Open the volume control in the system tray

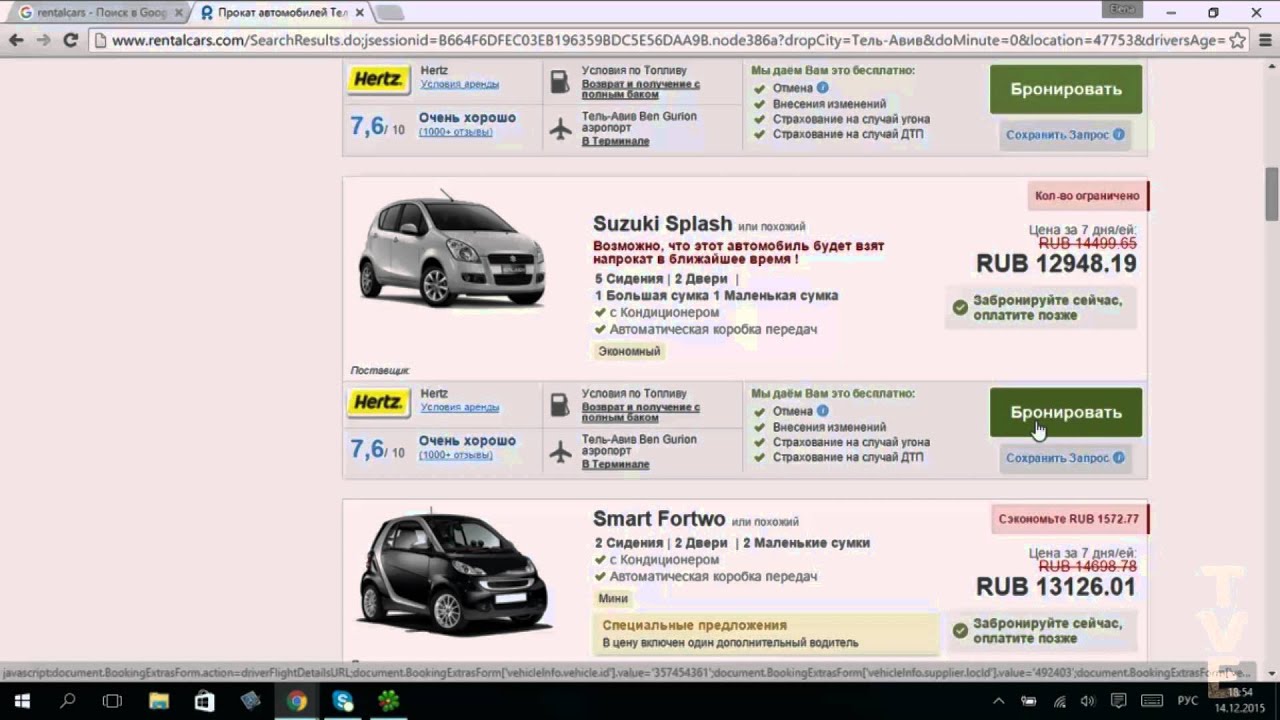1089,701
